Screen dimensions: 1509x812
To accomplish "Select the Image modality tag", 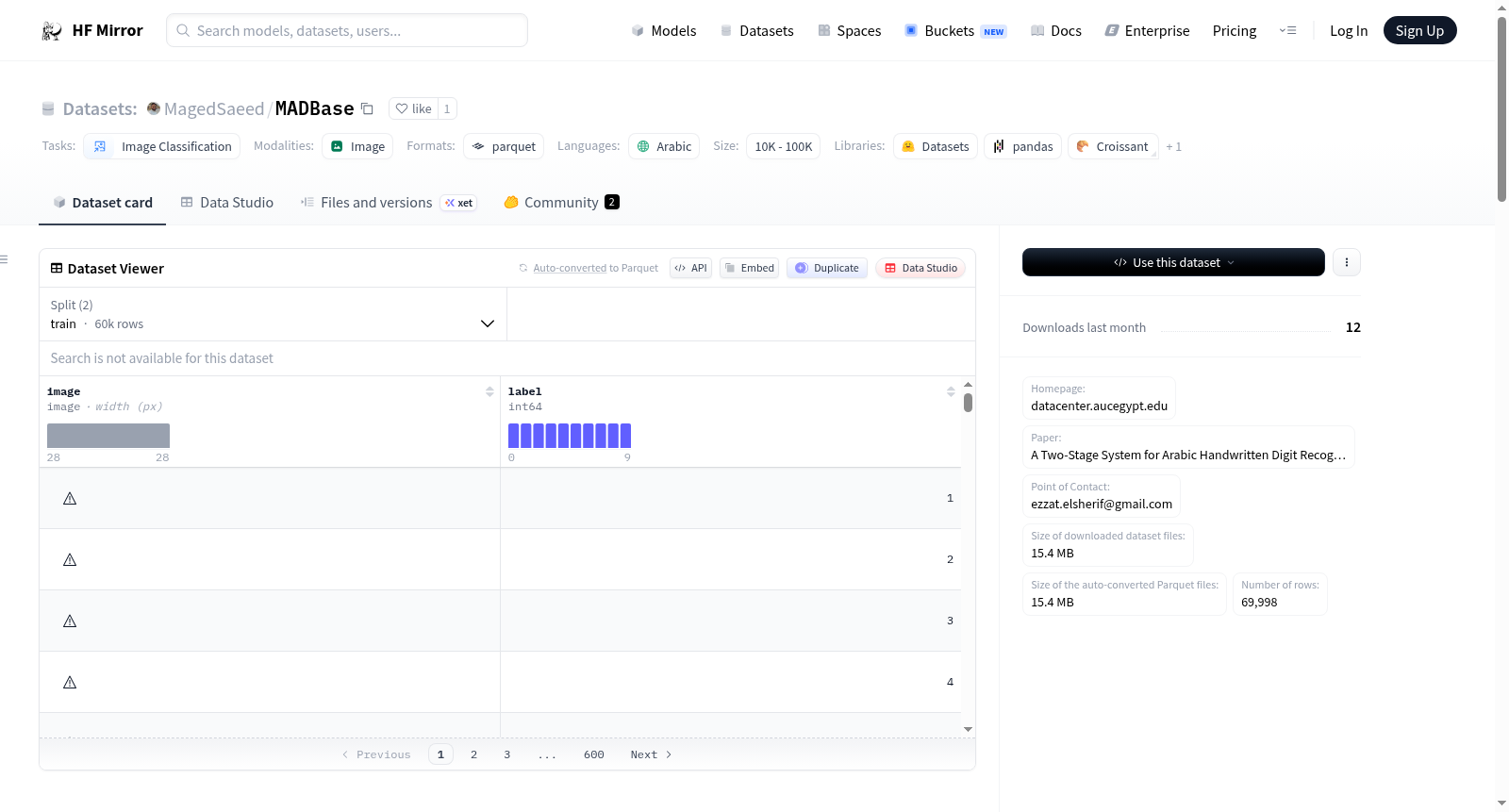I will coord(357,147).
